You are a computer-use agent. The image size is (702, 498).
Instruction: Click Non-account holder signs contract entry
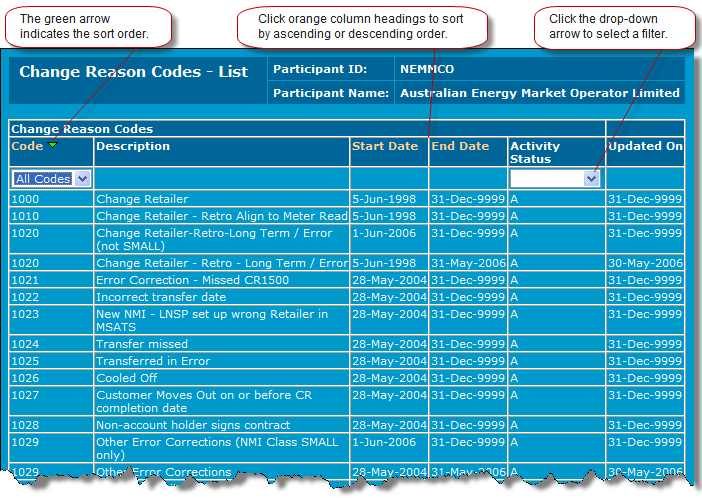tap(193, 425)
